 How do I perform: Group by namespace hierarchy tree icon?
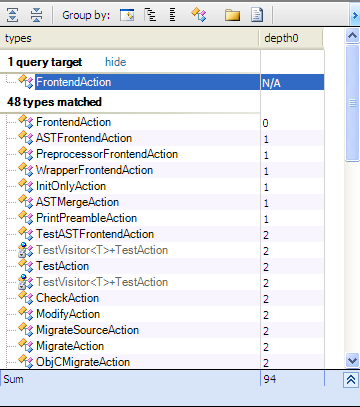click(x=150, y=15)
